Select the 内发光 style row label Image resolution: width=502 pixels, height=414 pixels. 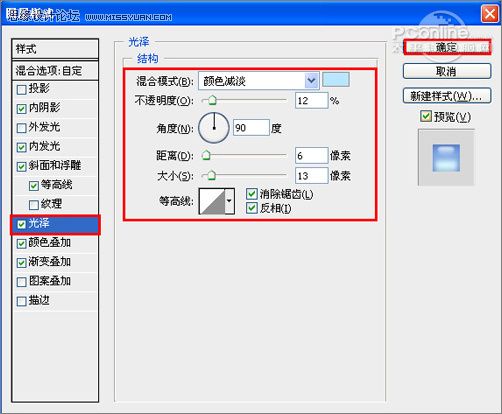click(x=44, y=146)
